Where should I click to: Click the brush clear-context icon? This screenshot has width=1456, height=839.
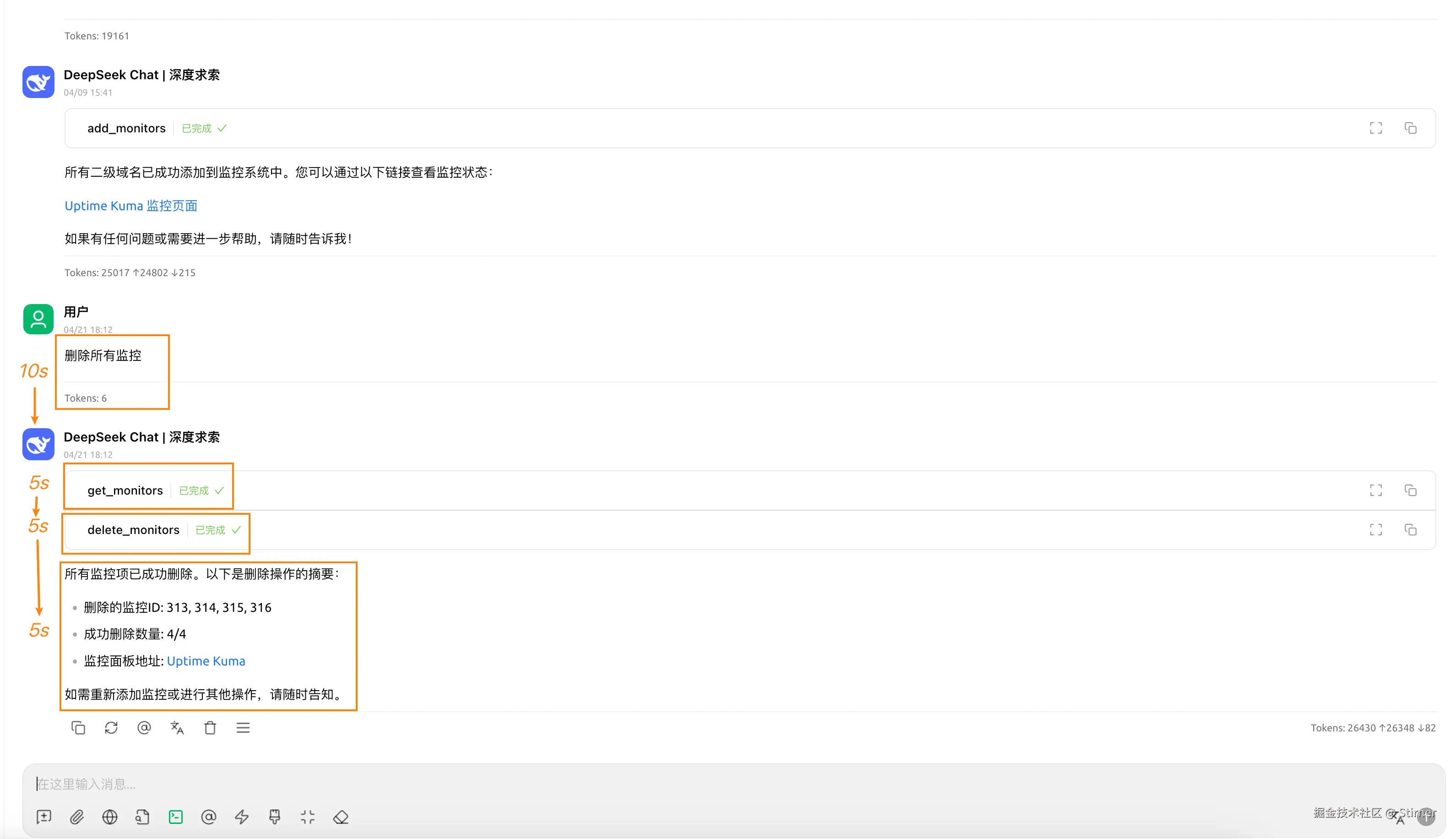point(275,817)
